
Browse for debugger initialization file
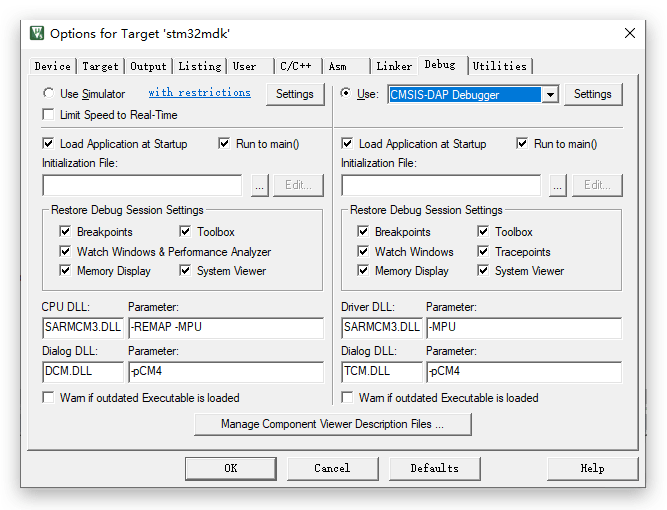click(558, 185)
